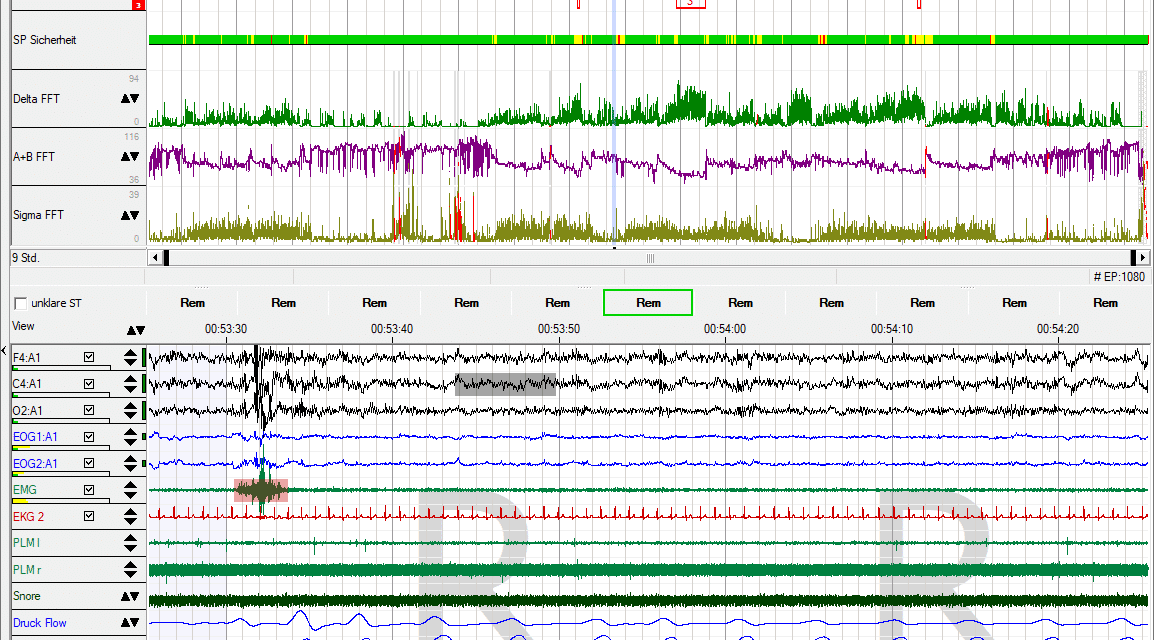
Task: Click the down arrow beside PLM r
Action: (x=130, y=574)
